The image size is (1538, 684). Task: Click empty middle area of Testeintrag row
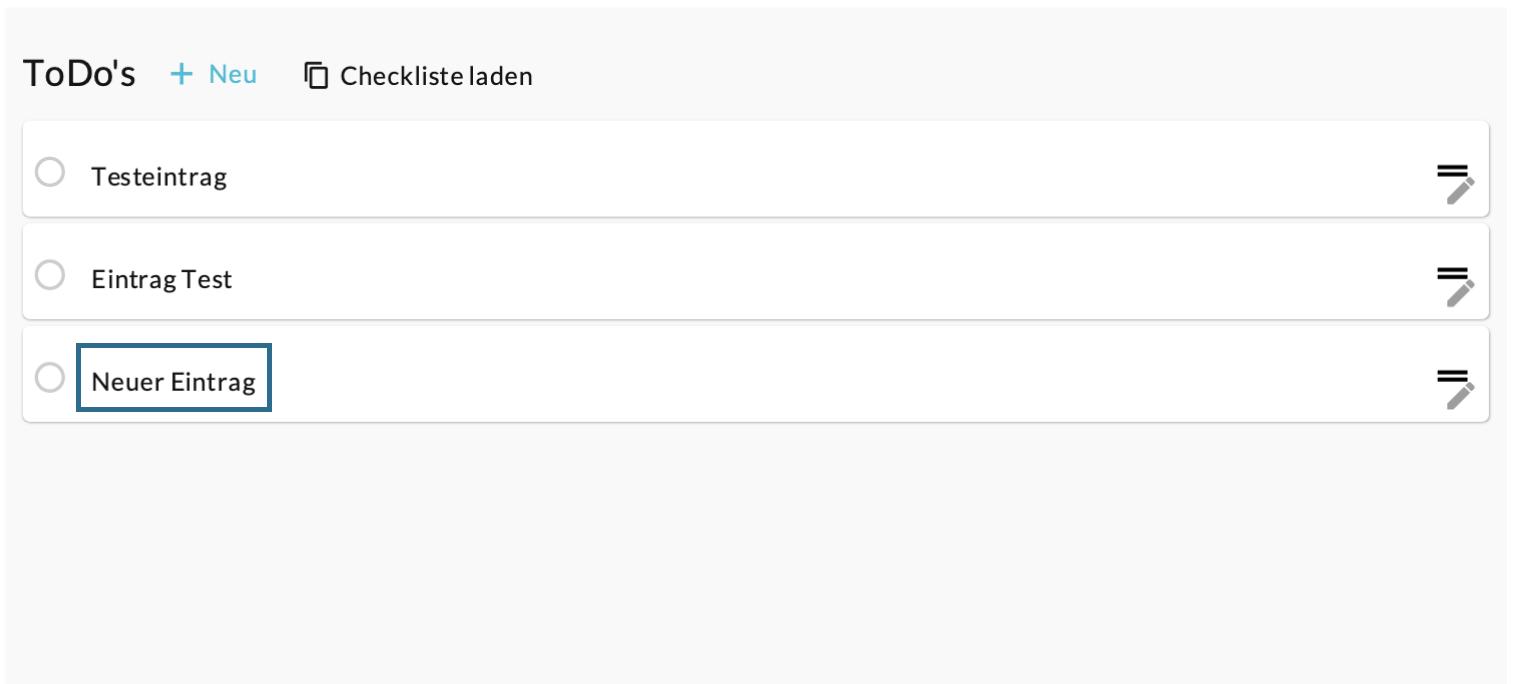click(800, 170)
